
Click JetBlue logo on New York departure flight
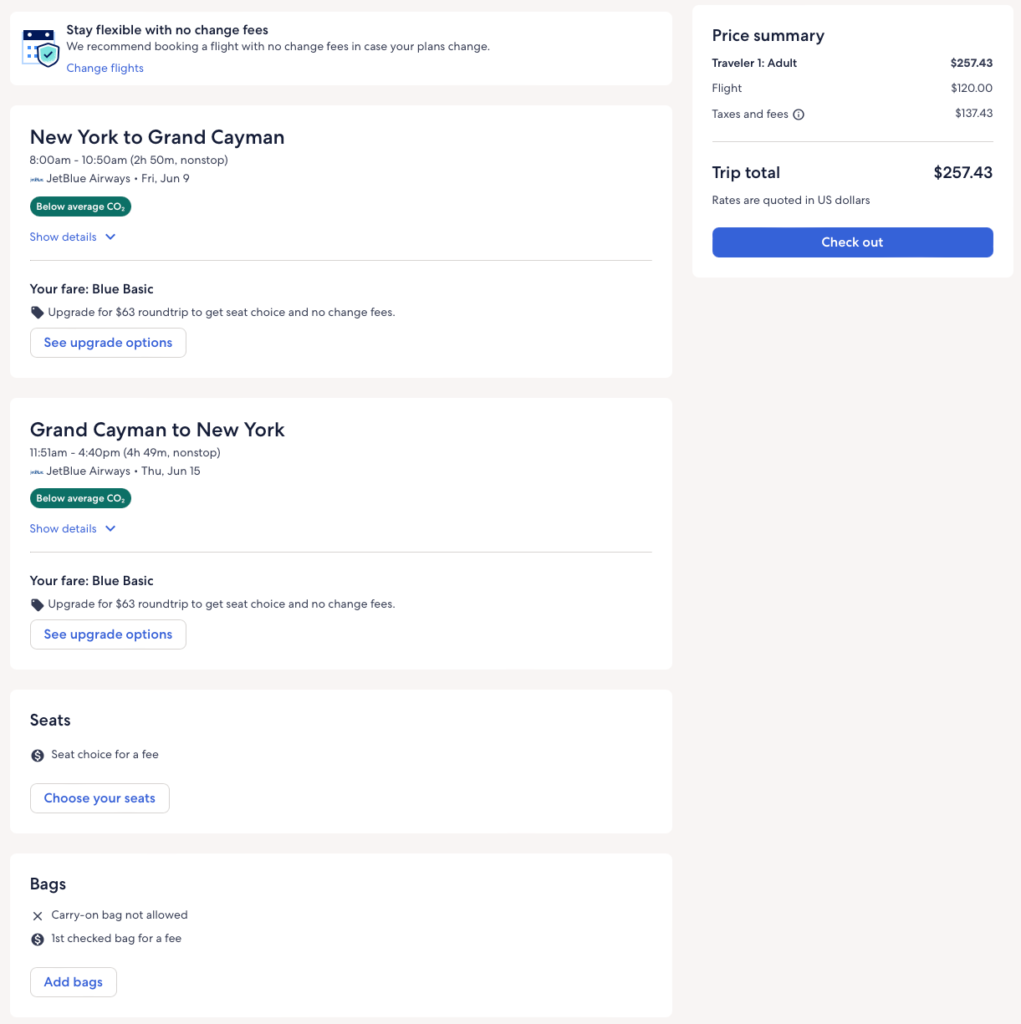point(37,179)
